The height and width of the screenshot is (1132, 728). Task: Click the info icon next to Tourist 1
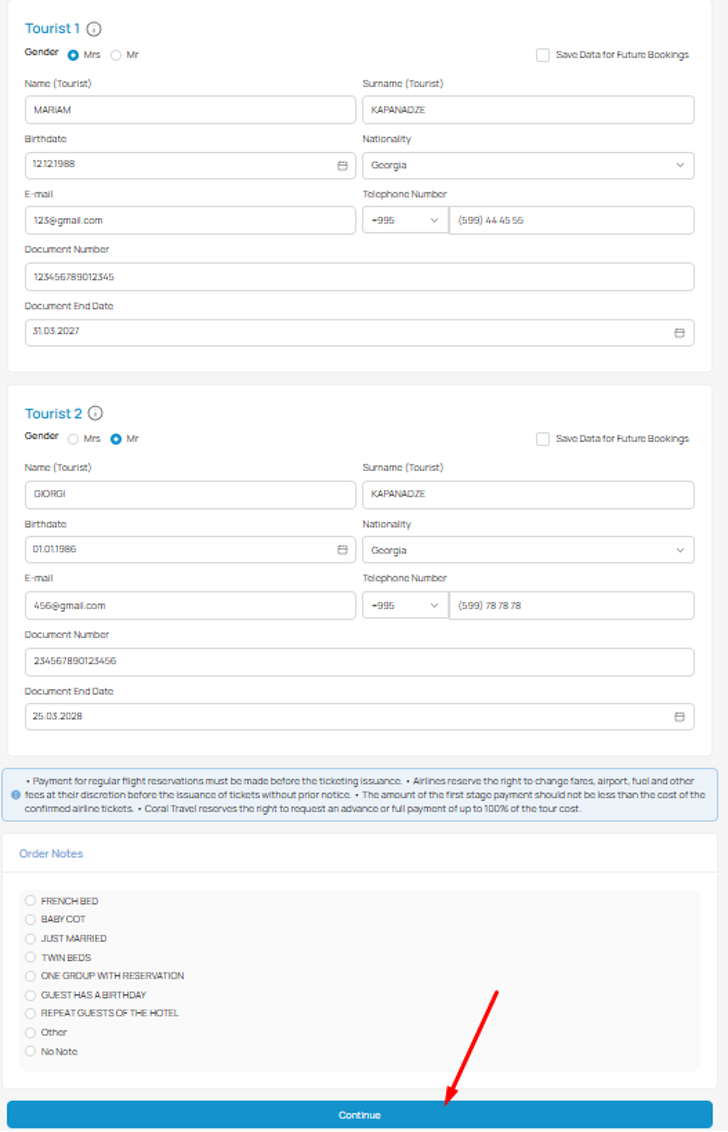tap(93, 28)
